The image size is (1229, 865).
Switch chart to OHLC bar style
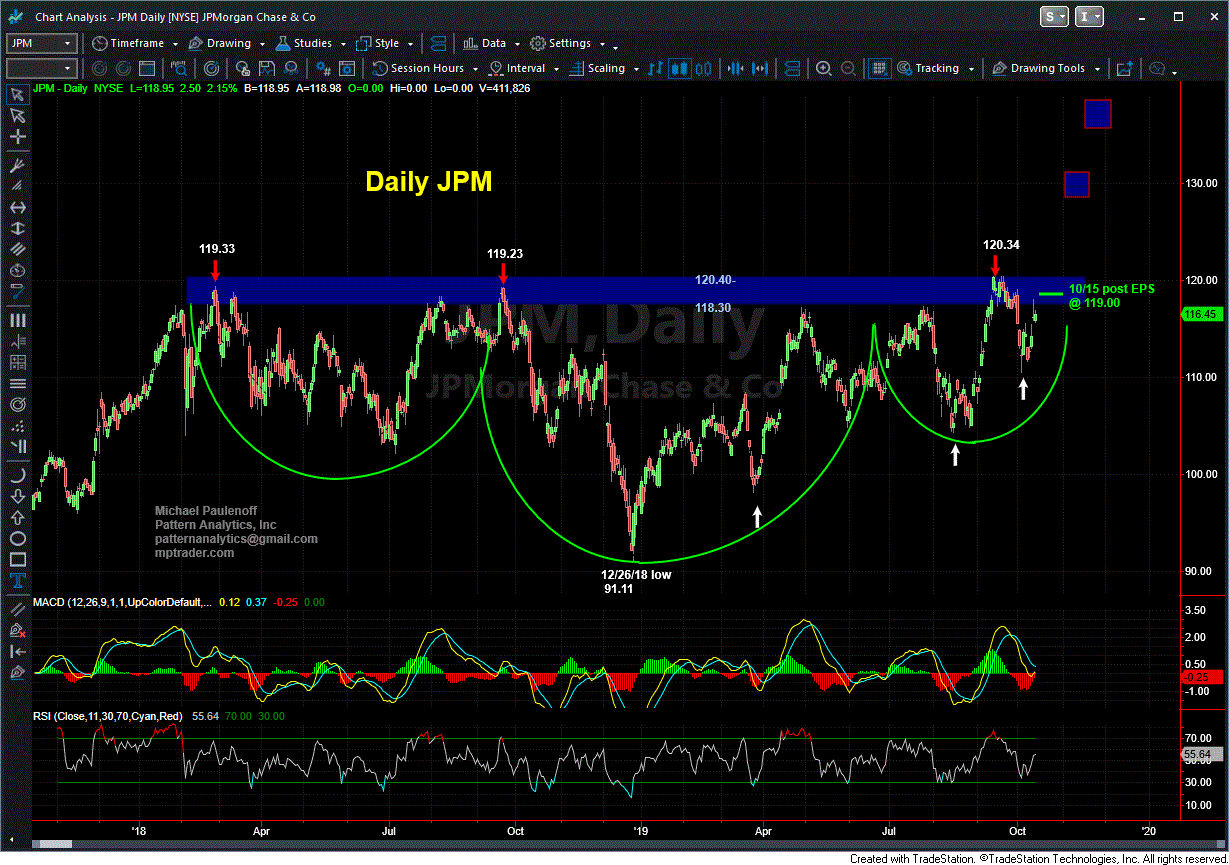click(x=656, y=68)
